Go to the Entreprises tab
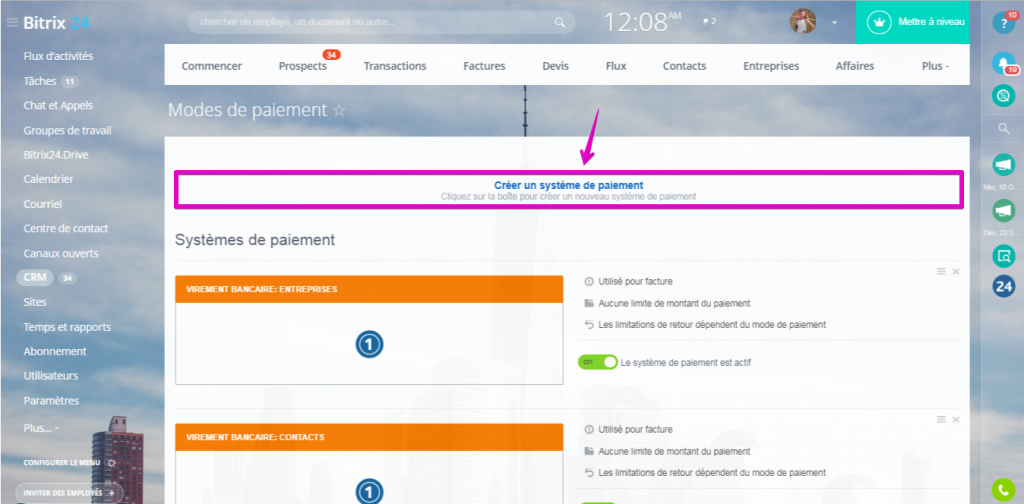 coord(771,65)
